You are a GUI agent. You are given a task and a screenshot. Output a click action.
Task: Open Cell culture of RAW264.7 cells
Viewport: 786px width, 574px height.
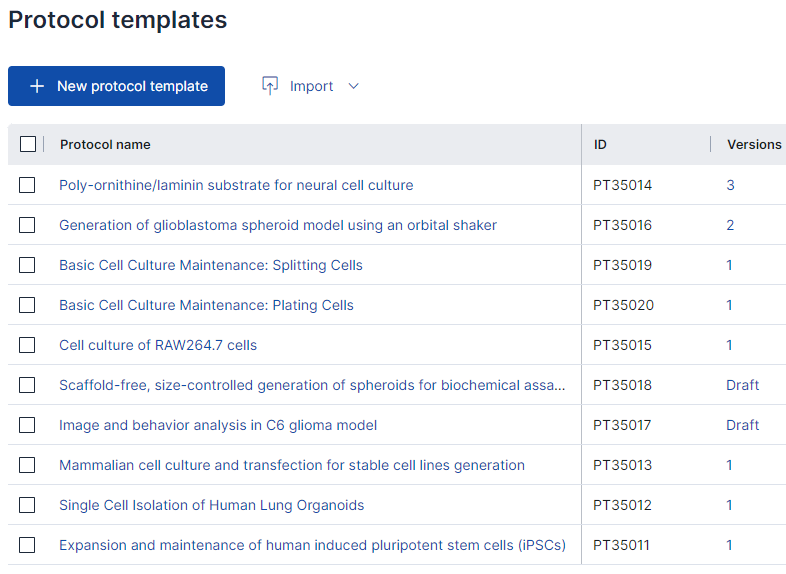pyautogui.click(x=158, y=345)
